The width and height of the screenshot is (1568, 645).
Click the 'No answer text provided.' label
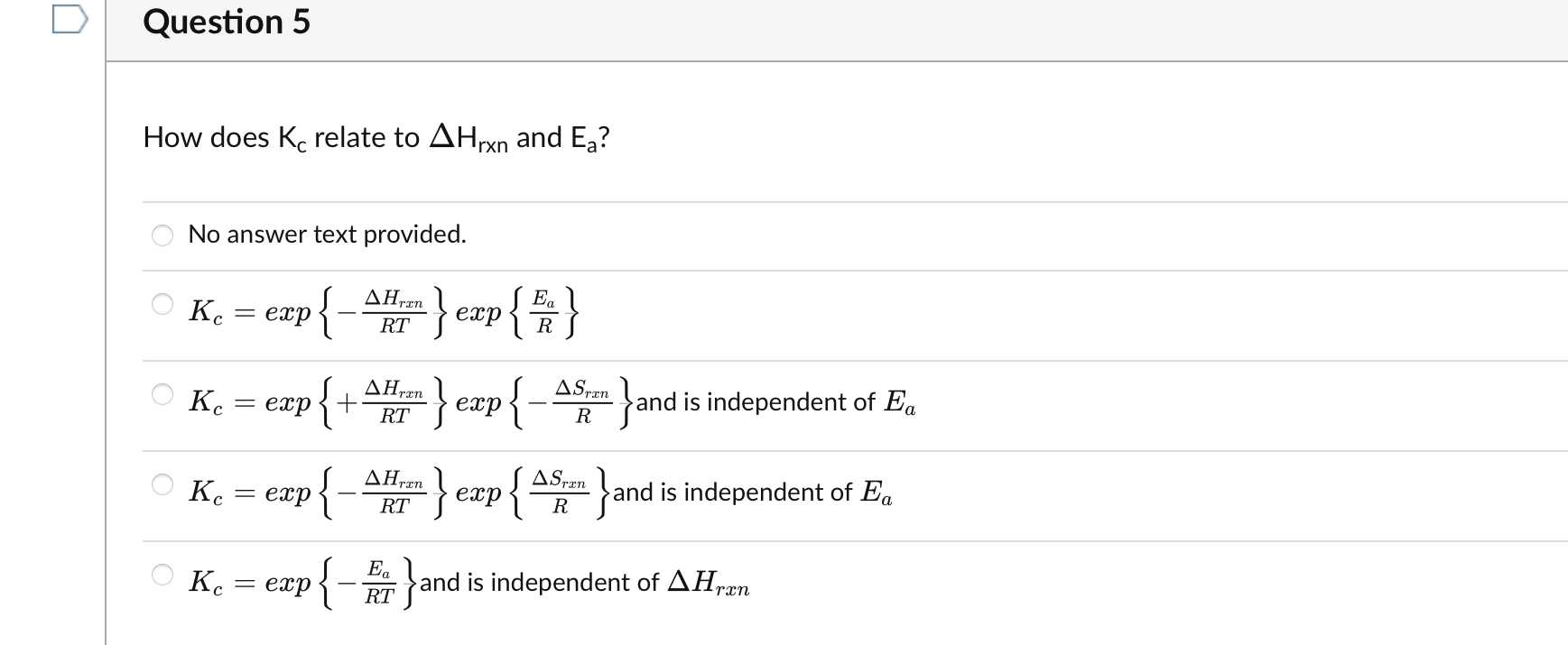point(328,235)
